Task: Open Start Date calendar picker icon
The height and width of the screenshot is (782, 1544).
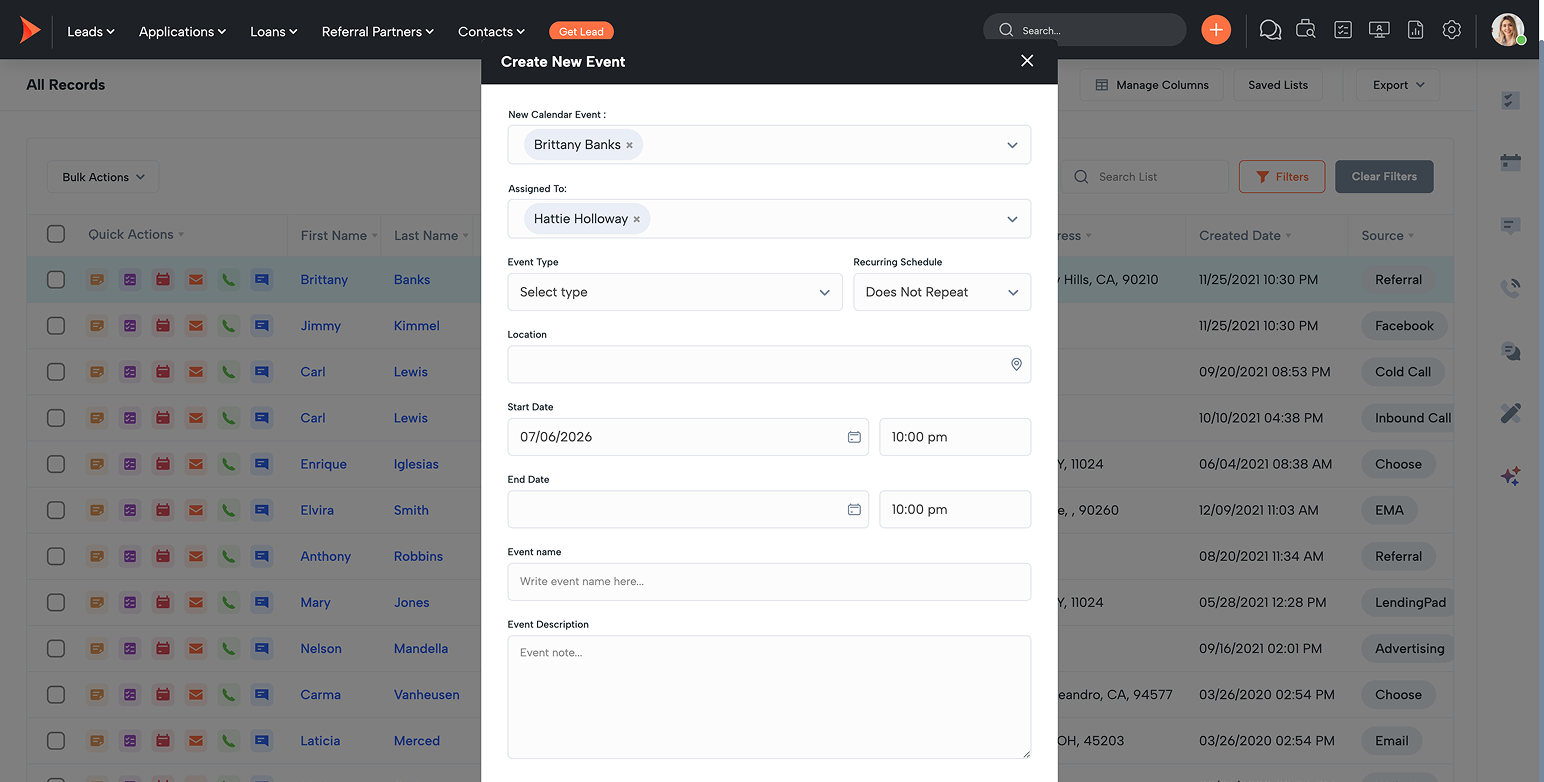Action: coord(854,437)
